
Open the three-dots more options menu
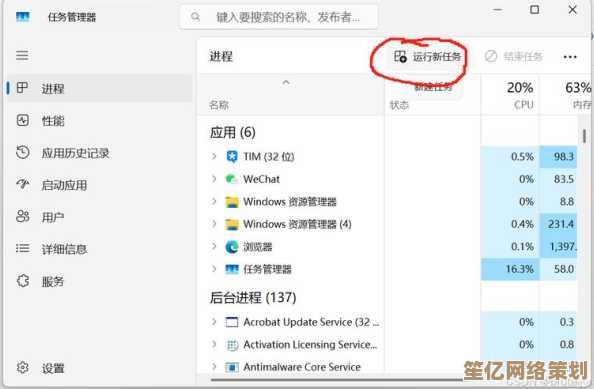[570, 57]
